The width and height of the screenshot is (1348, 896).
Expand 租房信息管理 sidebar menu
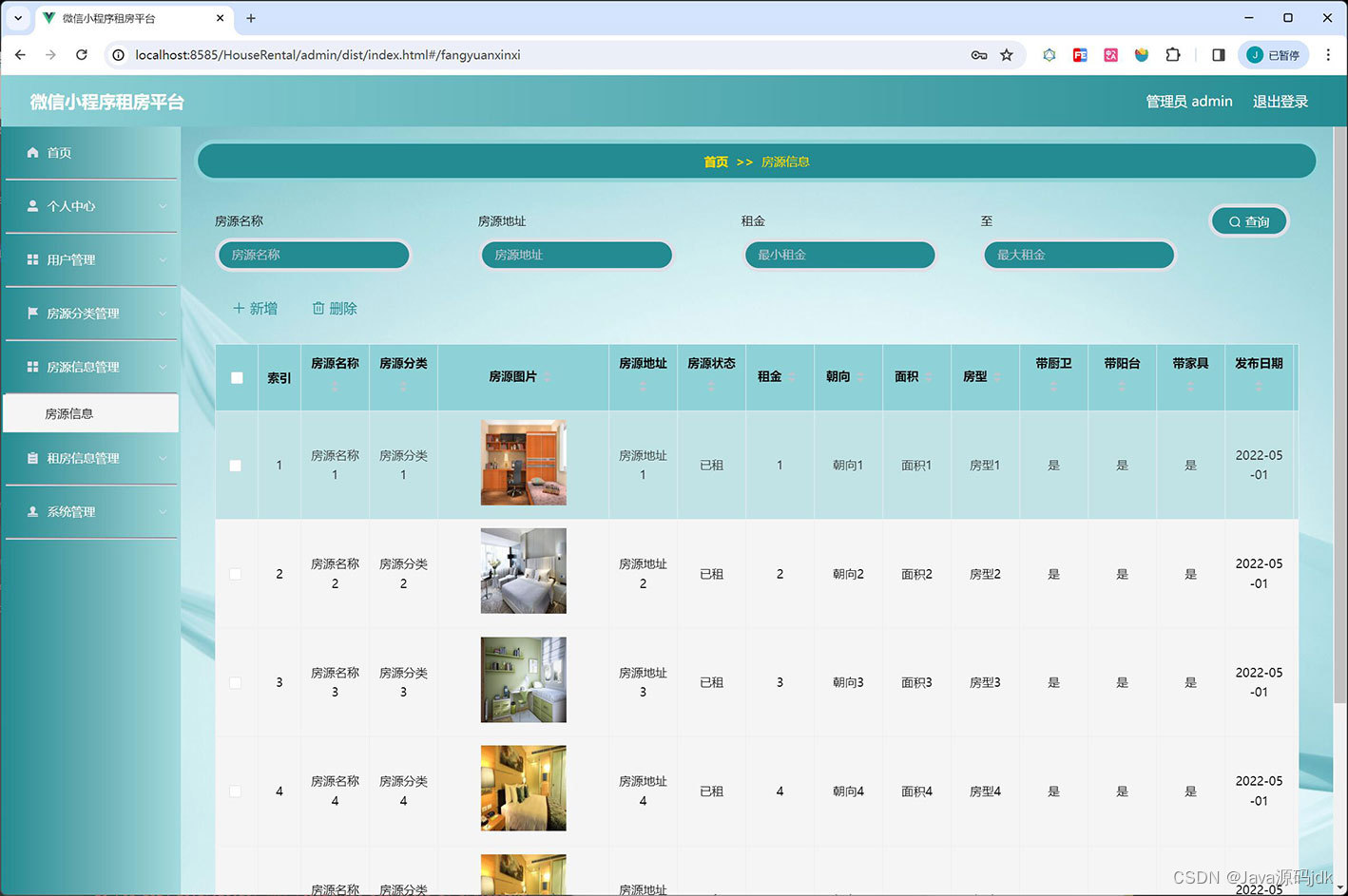[90, 459]
